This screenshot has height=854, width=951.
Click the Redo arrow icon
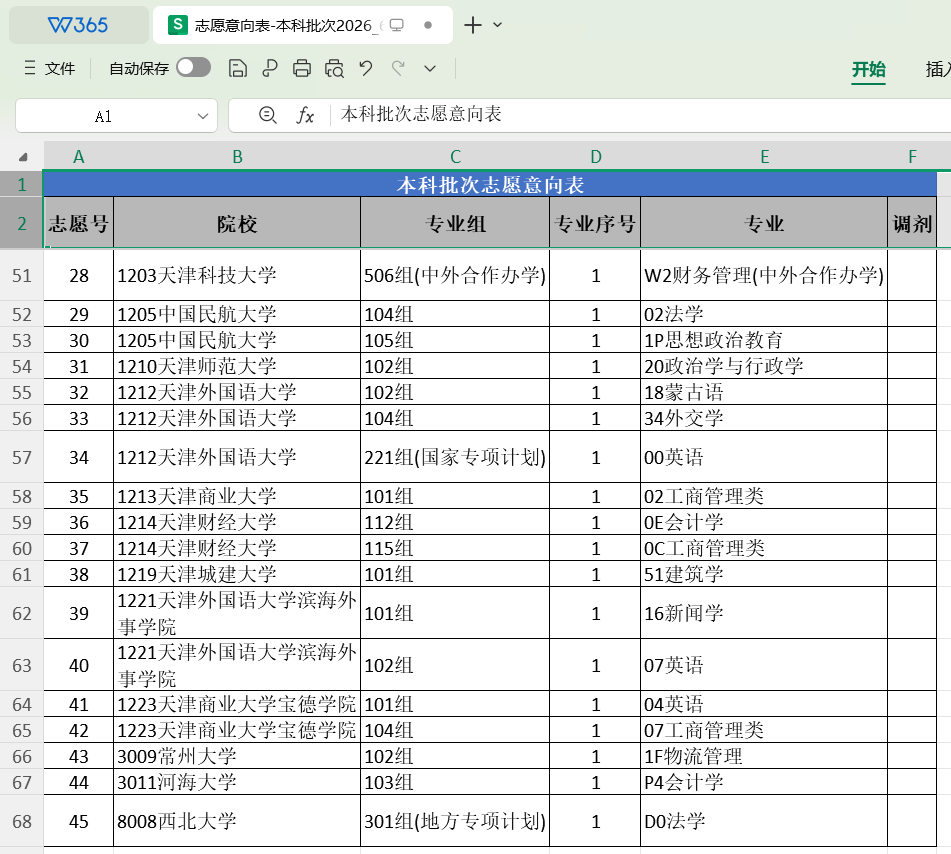pyautogui.click(x=398, y=68)
